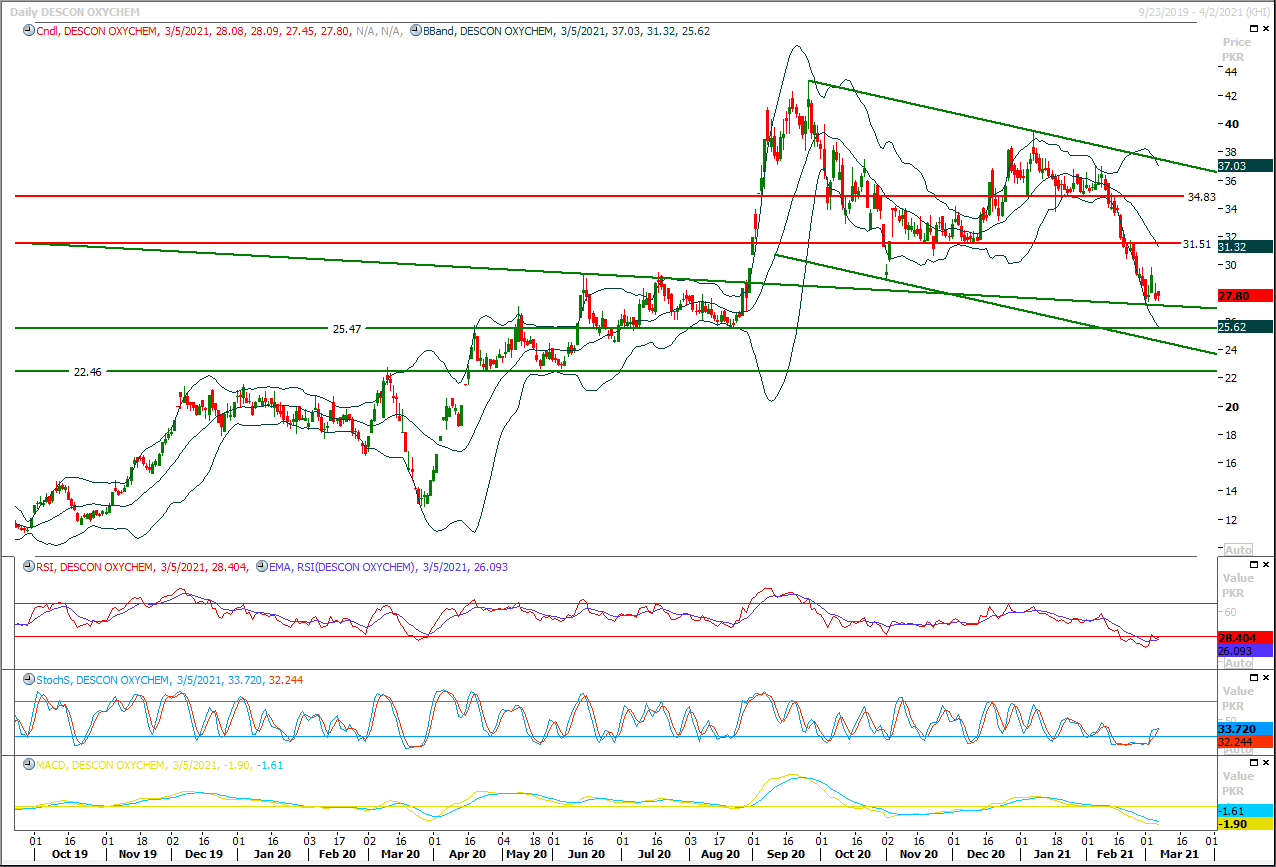Click the blue 33.720 stochastic value tag
The width and height of the screenshot is (1276, 867).
pos(1245,729)
